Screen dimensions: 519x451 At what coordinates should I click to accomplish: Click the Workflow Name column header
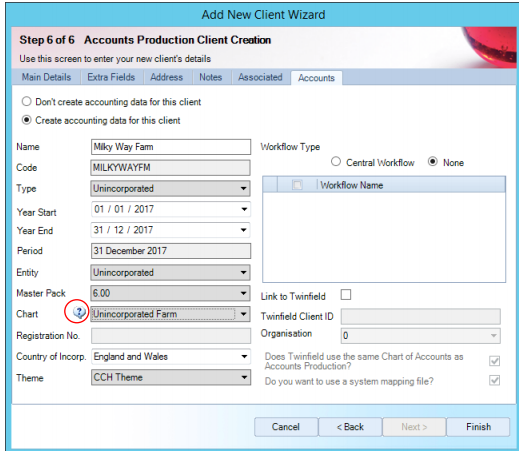tap(411, 185)
